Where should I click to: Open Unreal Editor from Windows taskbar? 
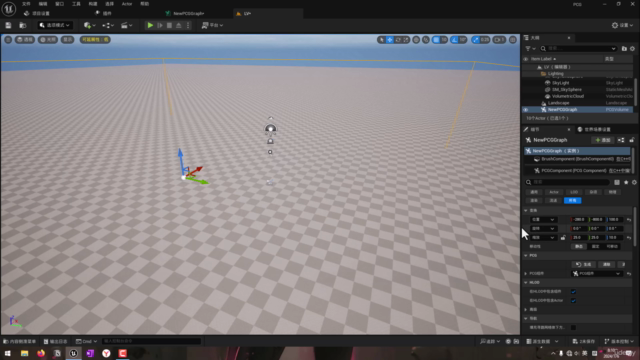[73, 353]
